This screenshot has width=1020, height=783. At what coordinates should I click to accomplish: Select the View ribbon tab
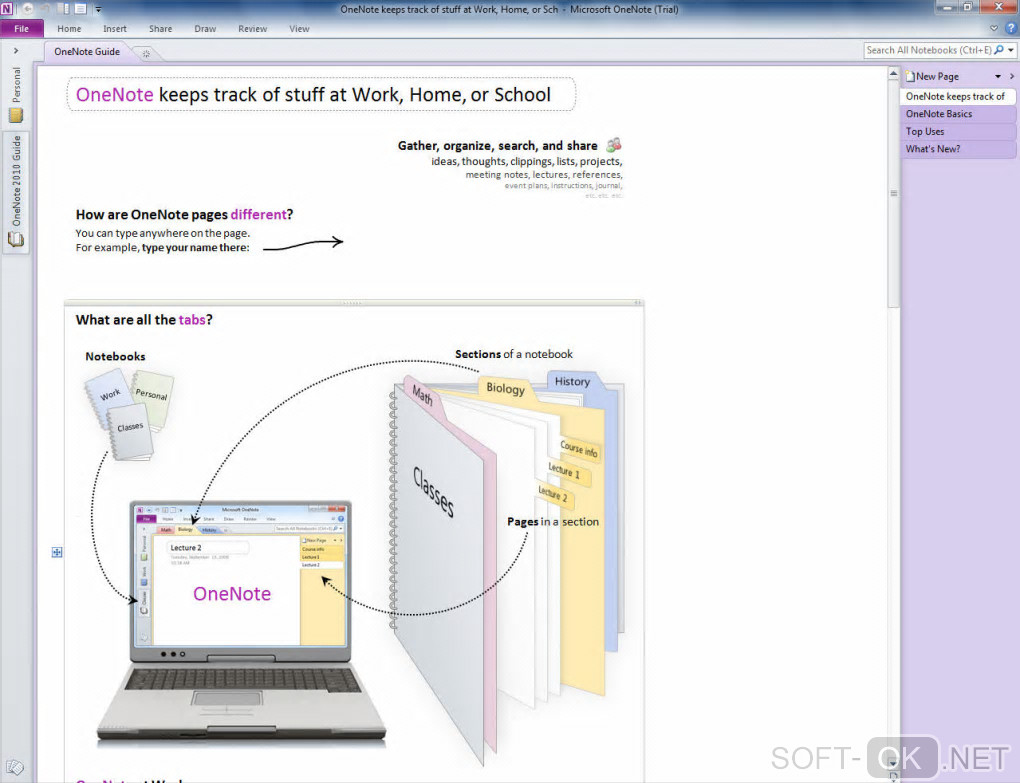click(x=299, y=29)
